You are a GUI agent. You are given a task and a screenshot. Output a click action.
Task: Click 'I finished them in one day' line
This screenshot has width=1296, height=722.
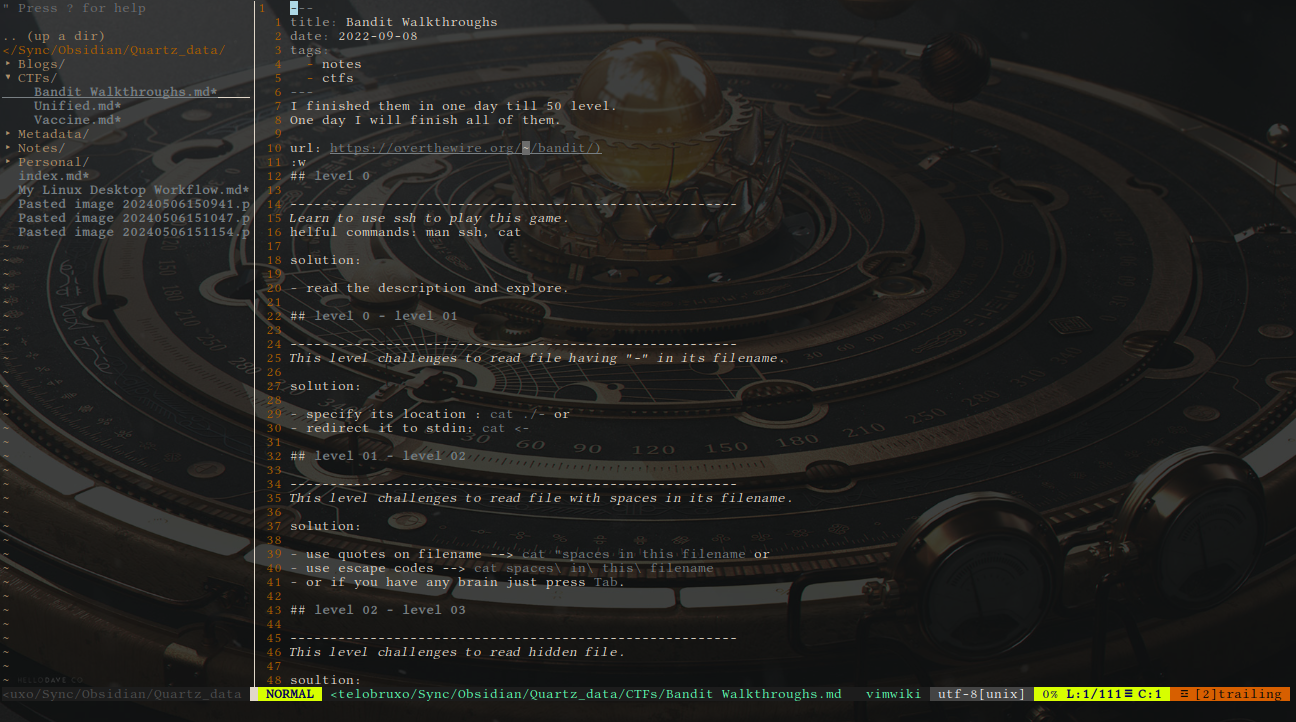(x=454, y=106)
